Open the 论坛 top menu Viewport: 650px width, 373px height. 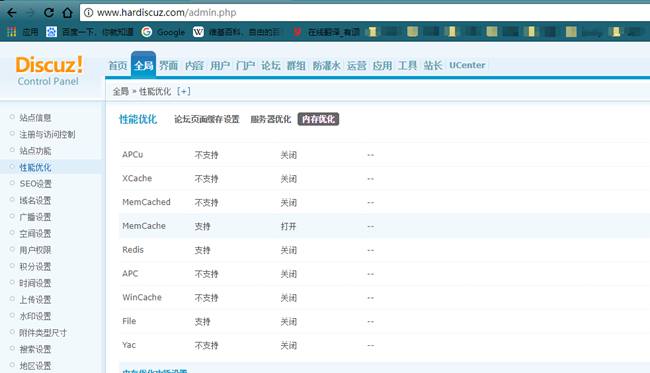[271, 65]
